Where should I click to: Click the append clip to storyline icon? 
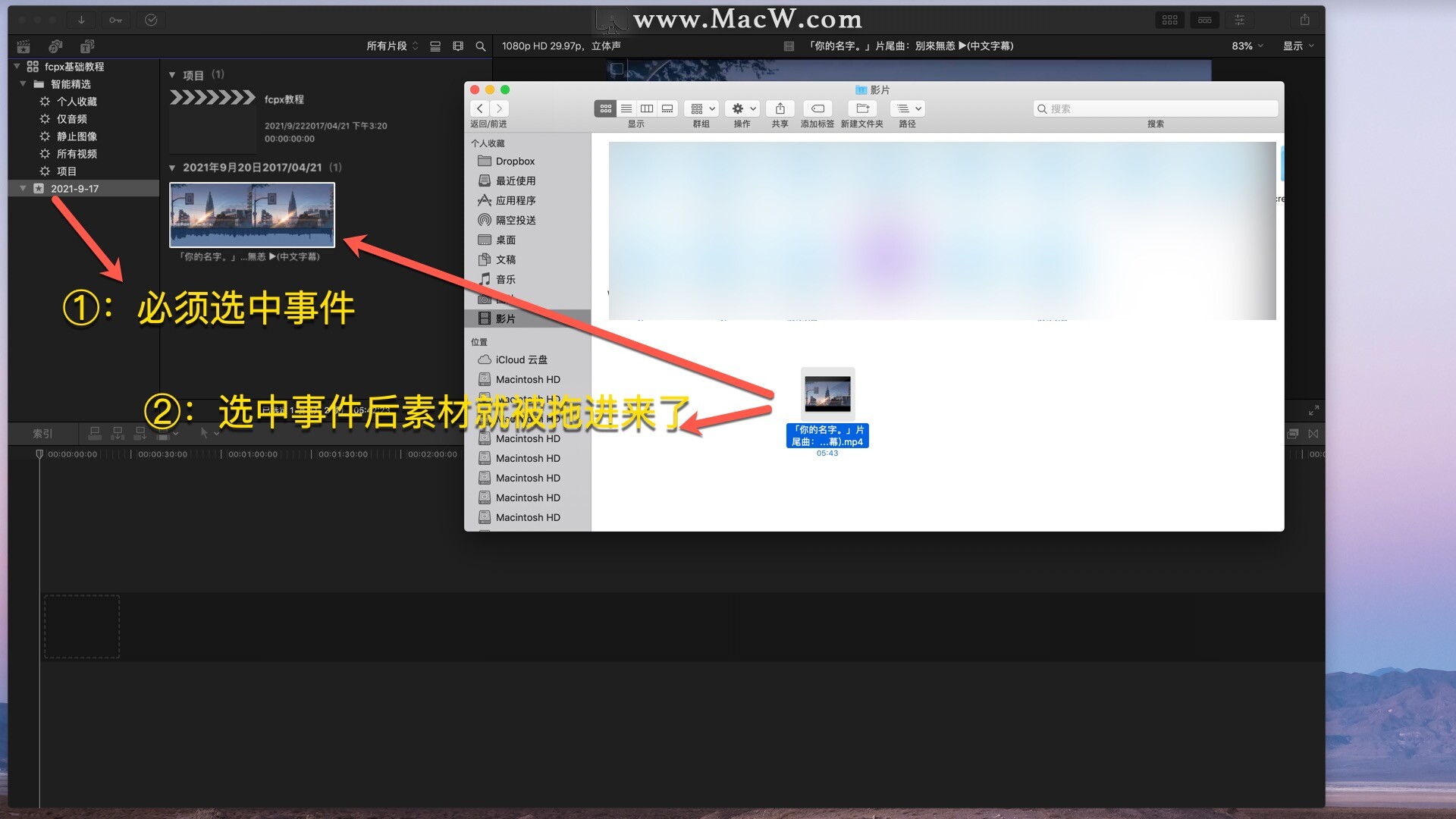click(x=140, y=433)
